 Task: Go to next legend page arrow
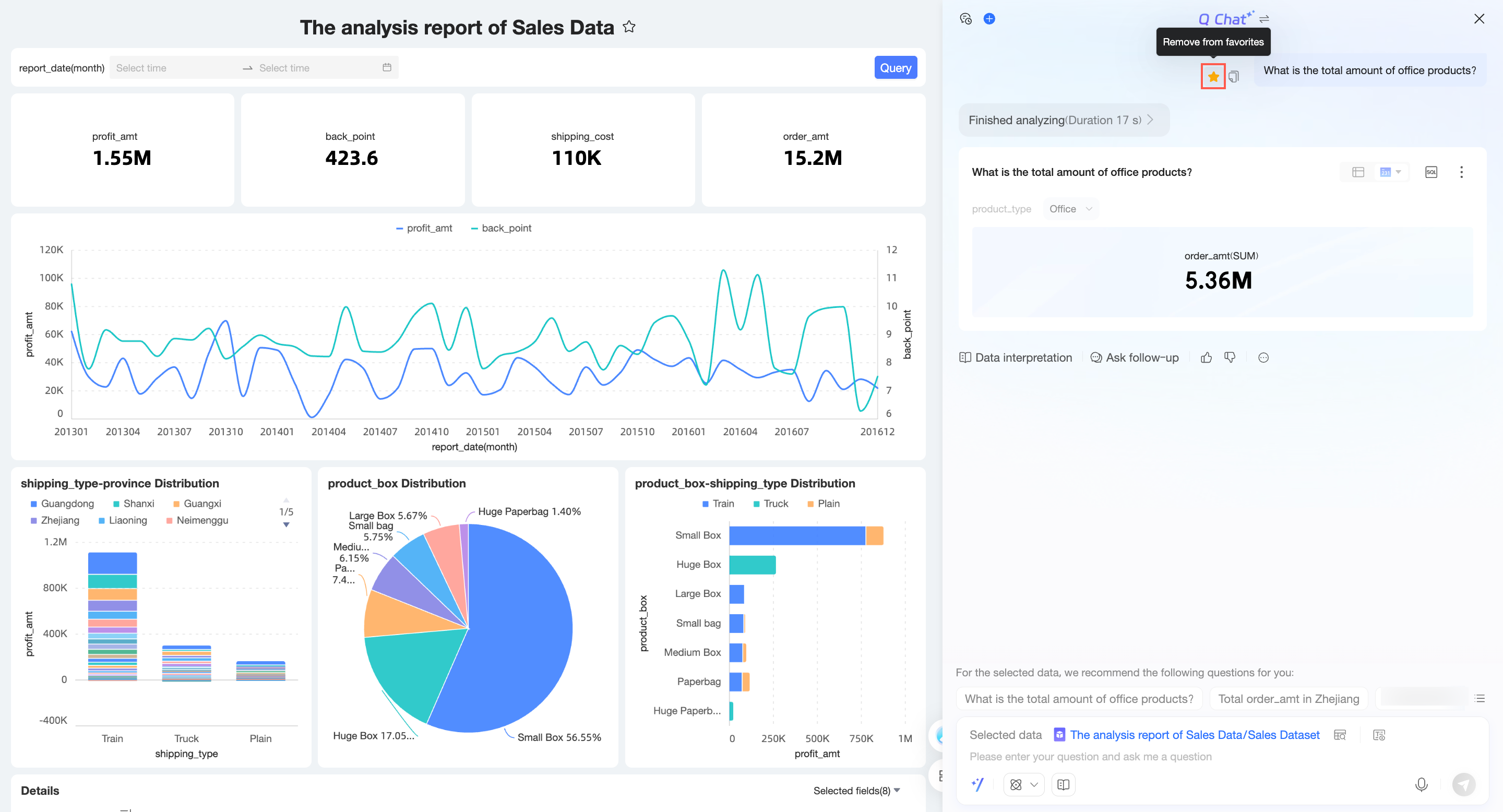tap(286, 524)
